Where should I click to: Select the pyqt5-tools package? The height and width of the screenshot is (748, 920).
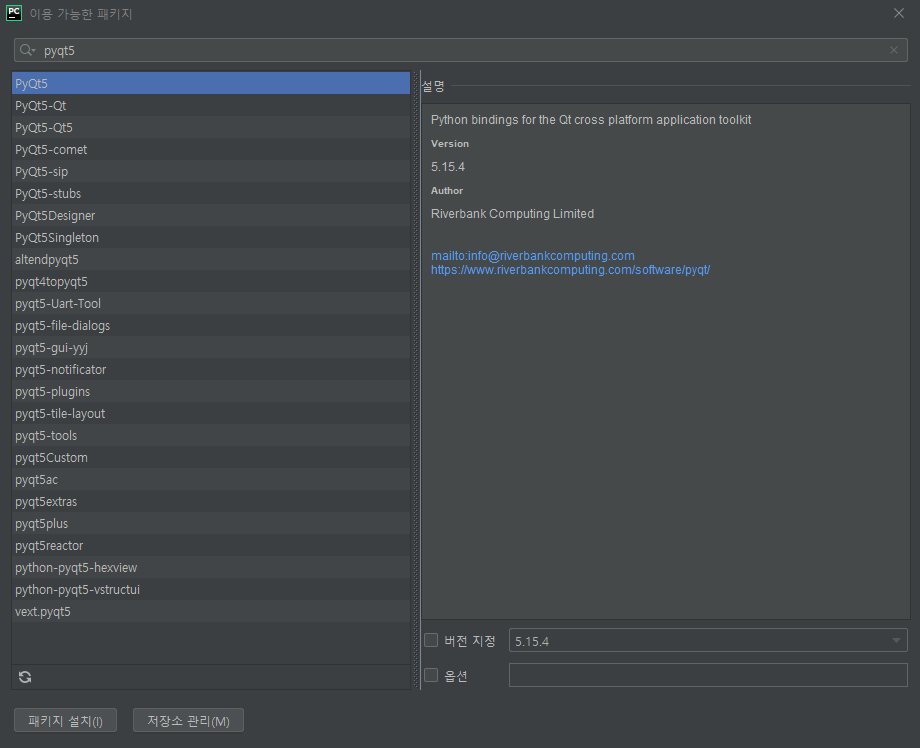pyautogui.click(x=211, y=435)
